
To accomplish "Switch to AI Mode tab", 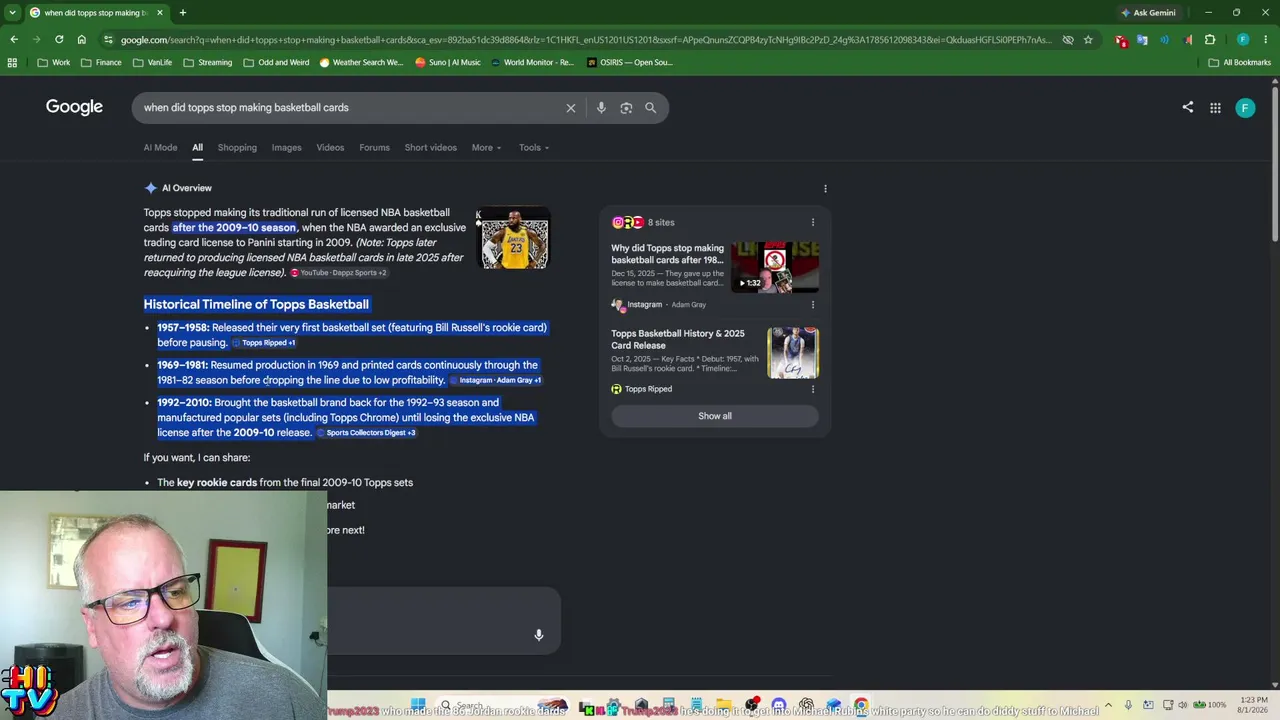I will (x=160, y=148).
